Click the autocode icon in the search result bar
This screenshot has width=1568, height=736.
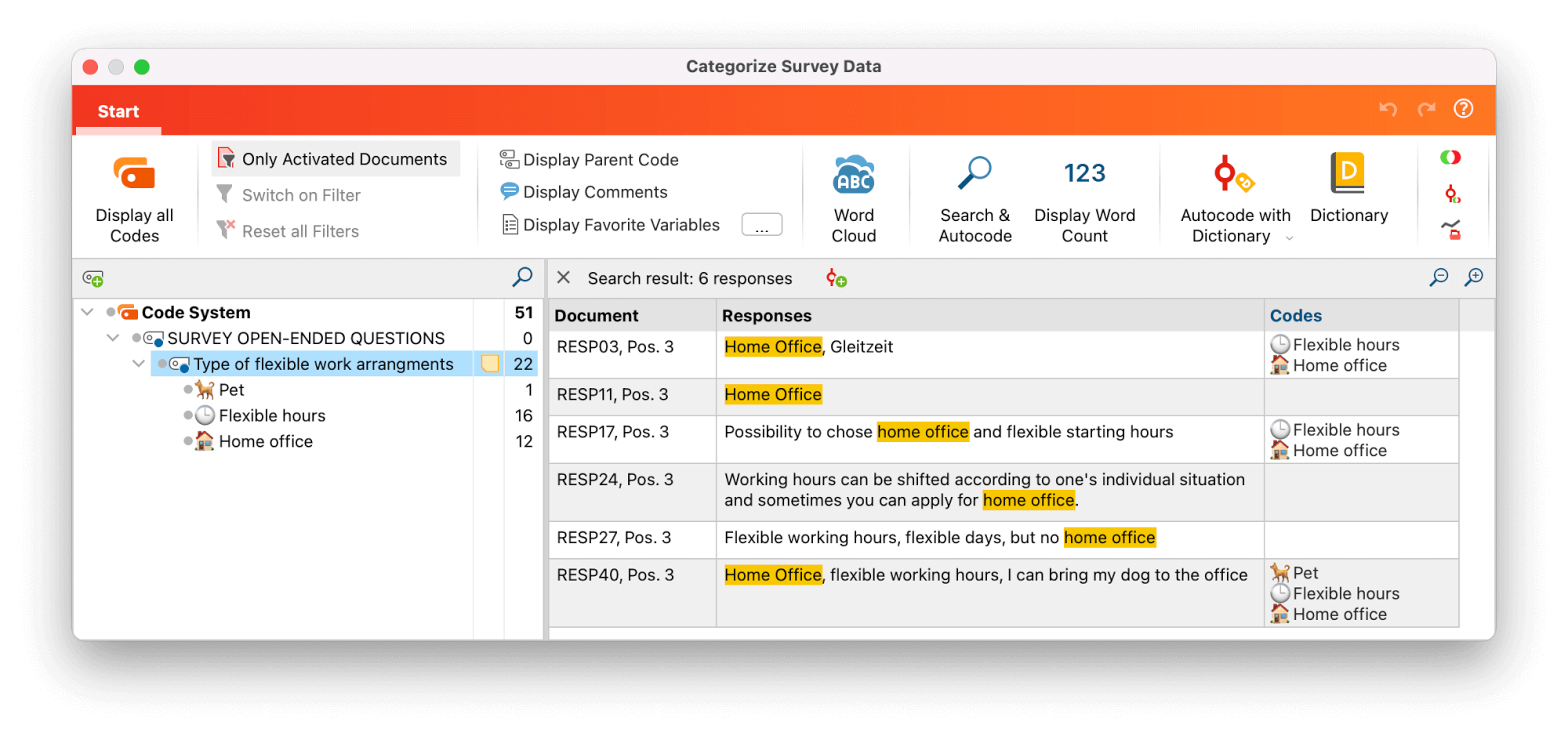836,278
